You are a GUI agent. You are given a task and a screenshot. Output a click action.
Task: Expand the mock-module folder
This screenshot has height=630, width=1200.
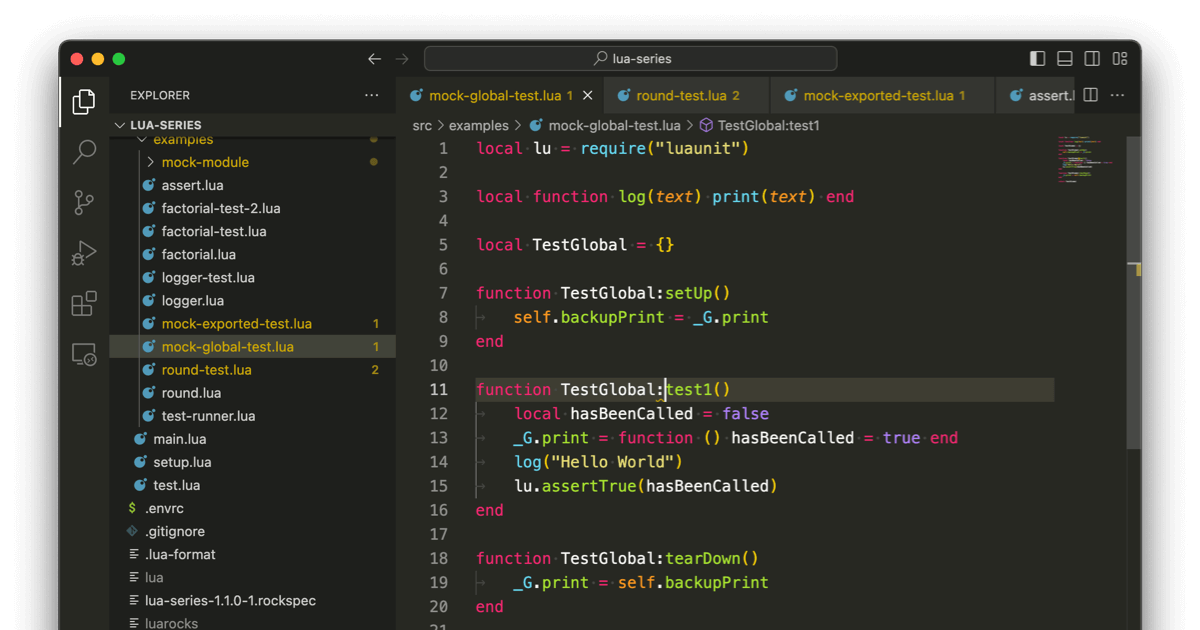205,162
